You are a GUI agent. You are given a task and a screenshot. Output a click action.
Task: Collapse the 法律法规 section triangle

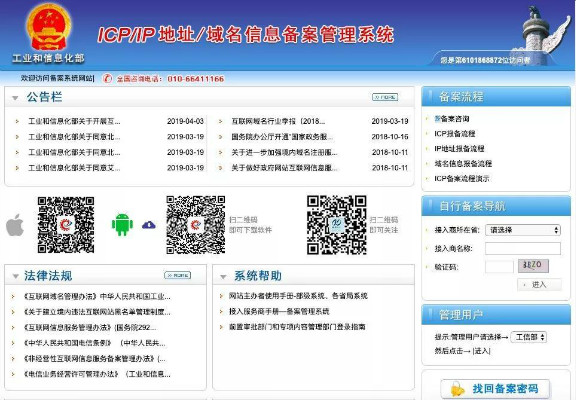point(15,276)
